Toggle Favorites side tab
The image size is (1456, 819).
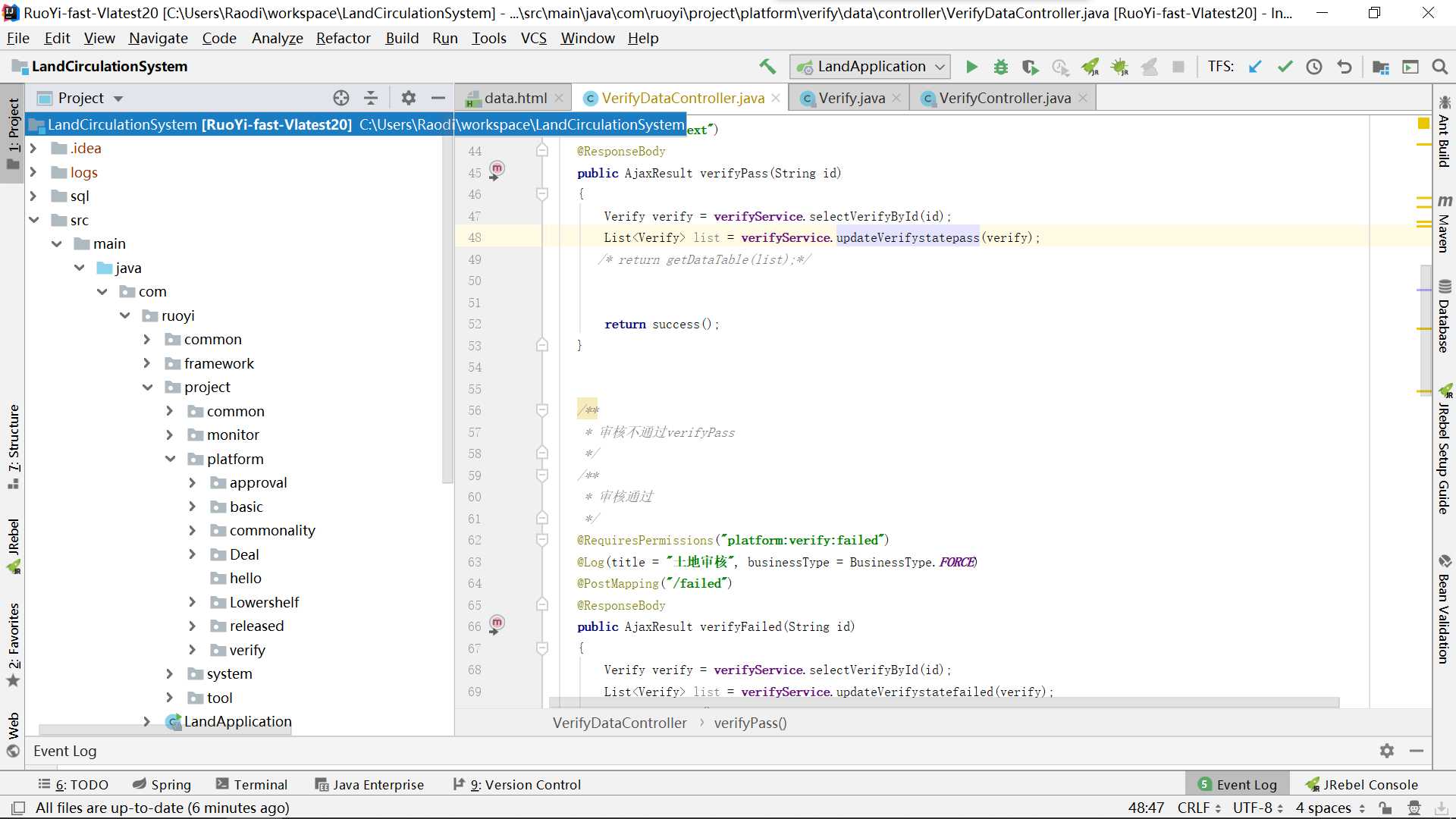point(13,645)
